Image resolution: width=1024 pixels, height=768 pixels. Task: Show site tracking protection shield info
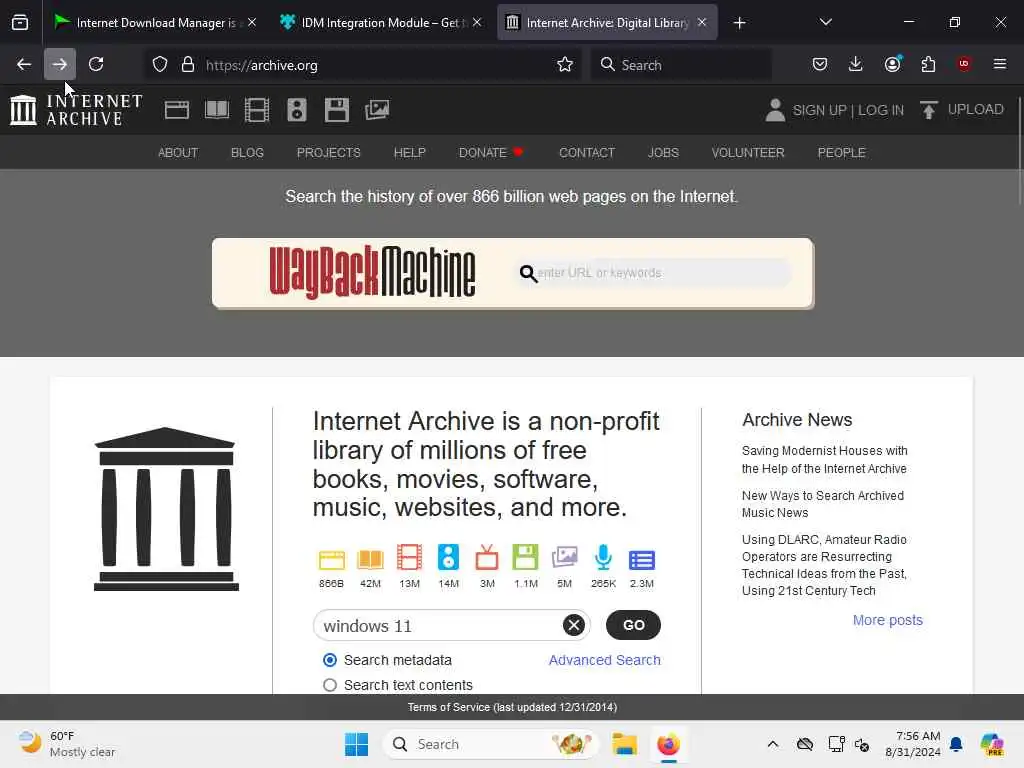coord(160,65)
